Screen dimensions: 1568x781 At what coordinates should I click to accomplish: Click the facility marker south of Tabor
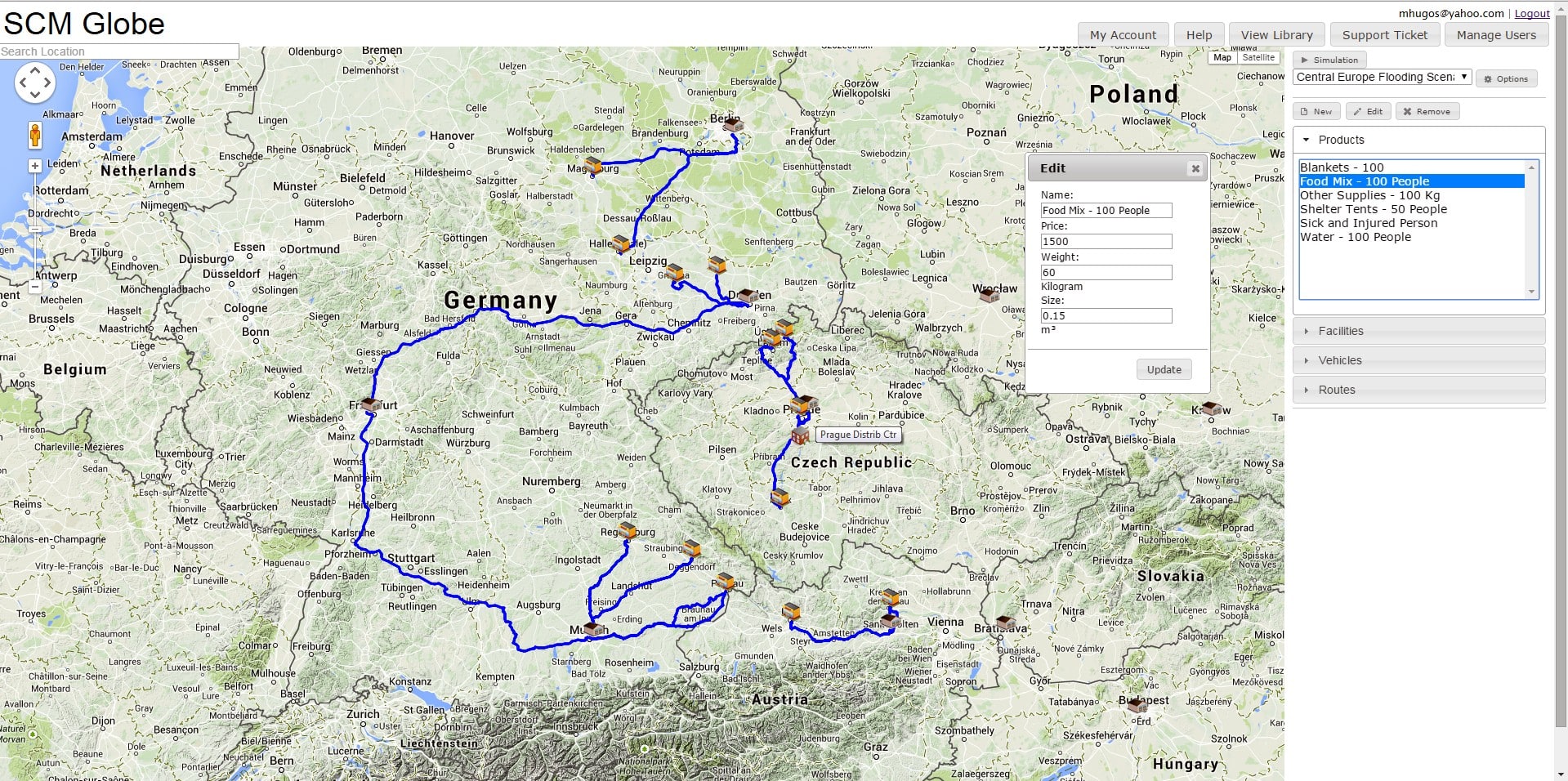[x=780, y=497]
